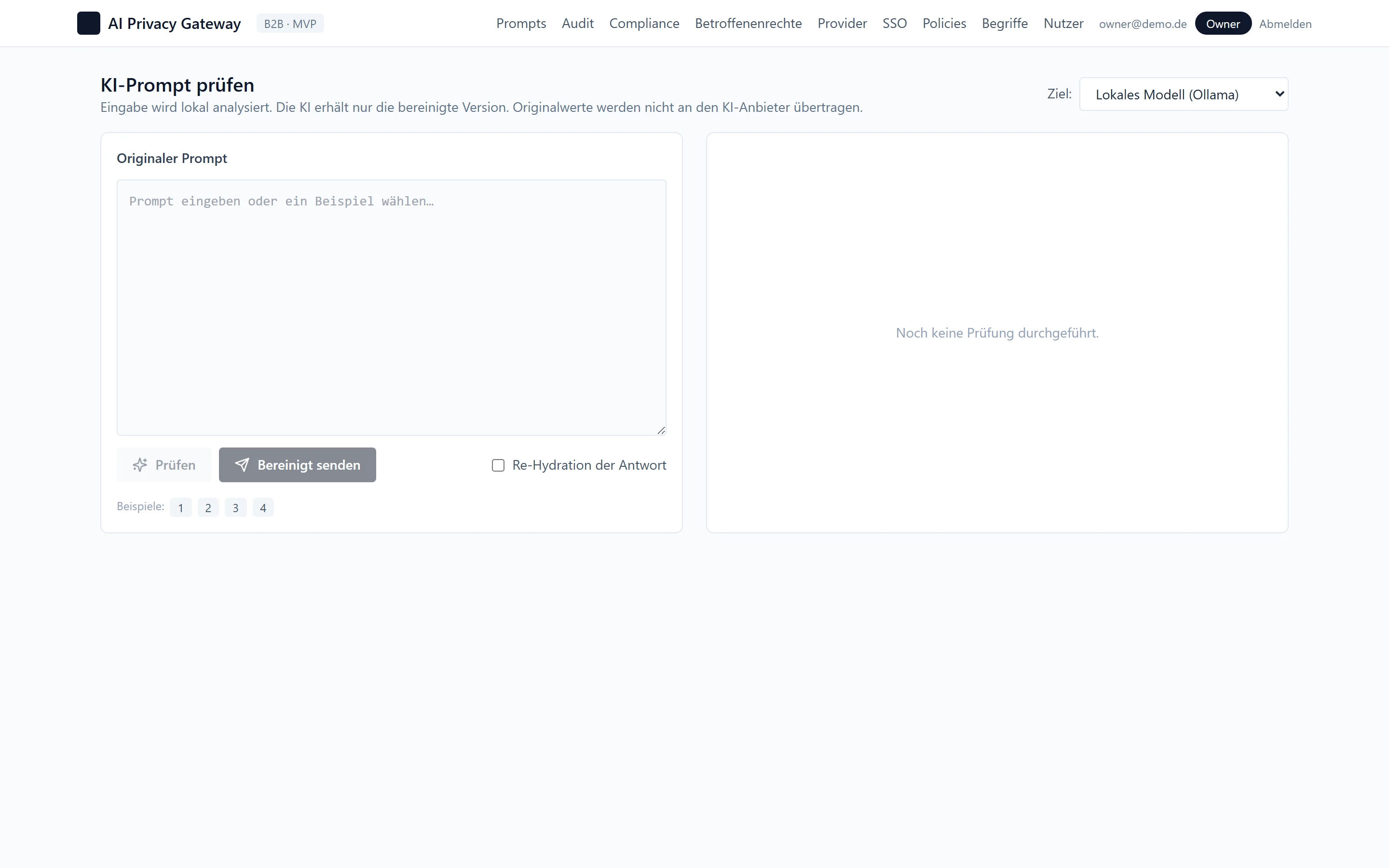Viewport: 1389px width, 868px height.
Task: Load example prompt 1
Action: [181, 507]
